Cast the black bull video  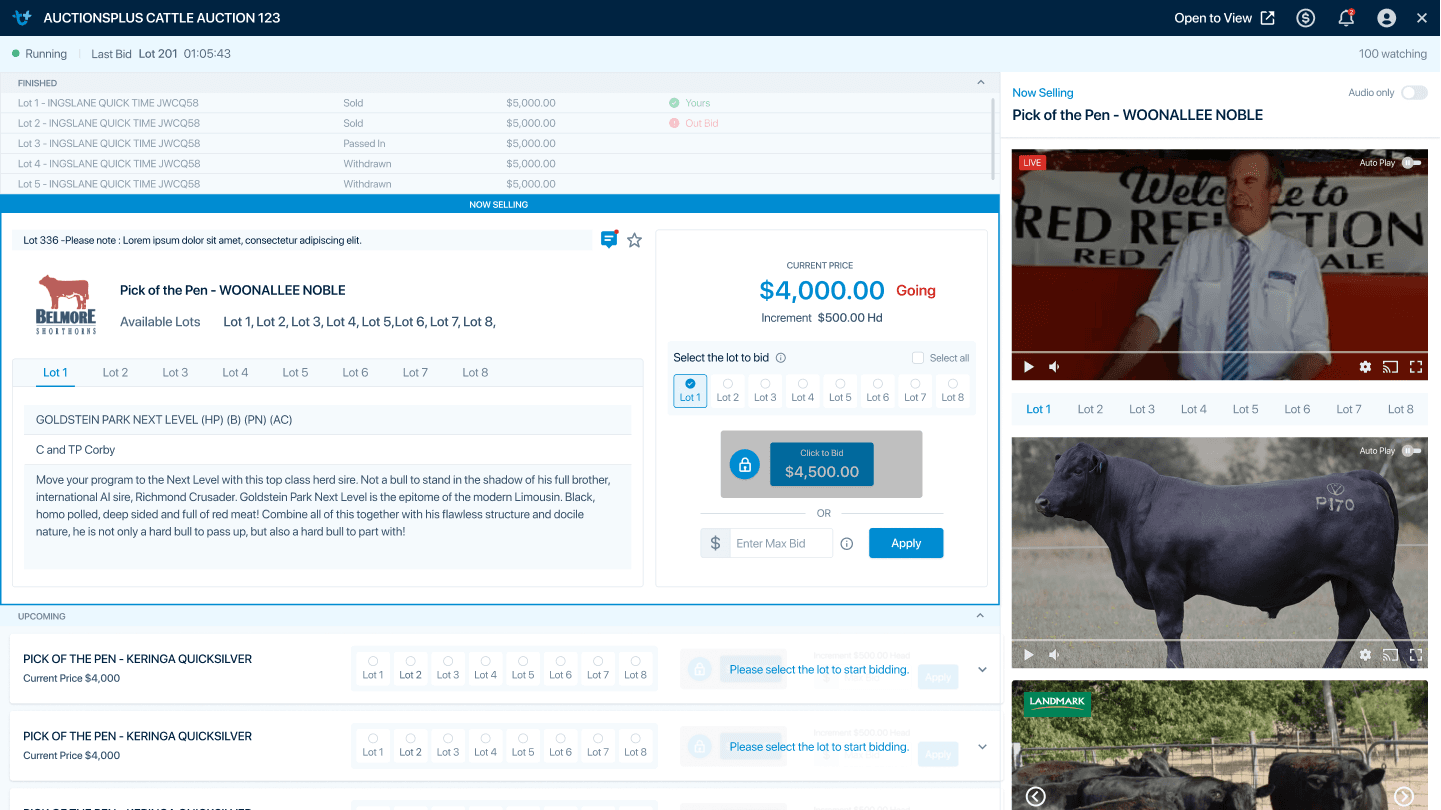[x=1390, y=655]
